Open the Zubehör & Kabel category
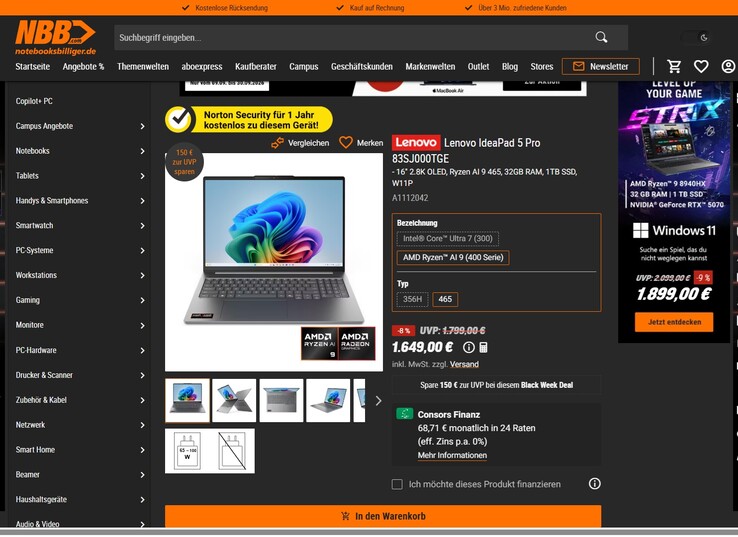This screenshot has width=738, height=537. tap(41, 400)
